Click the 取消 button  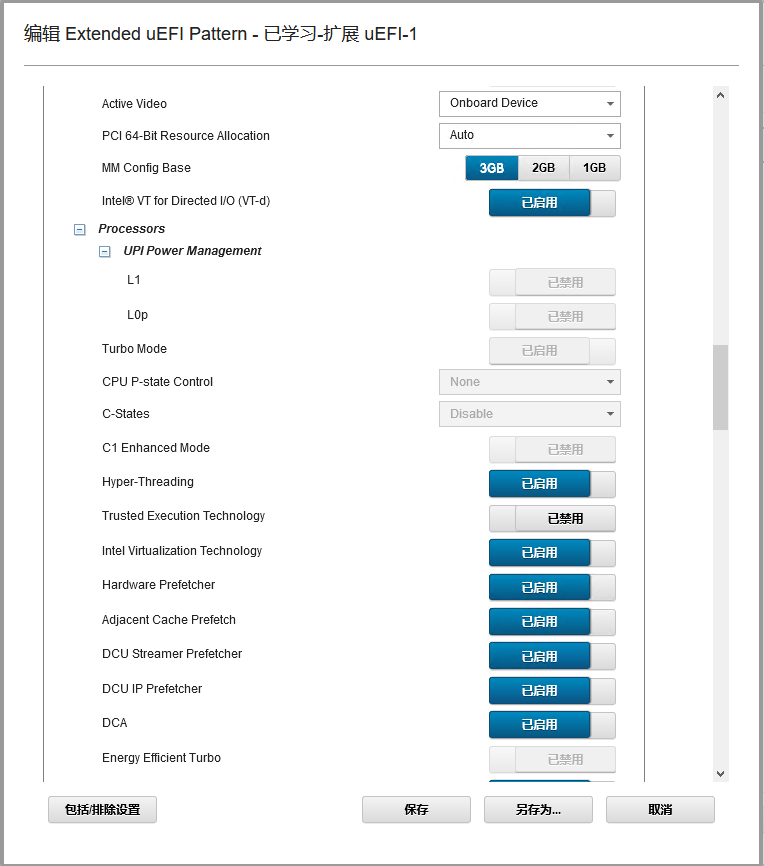[x=660, y=810]
